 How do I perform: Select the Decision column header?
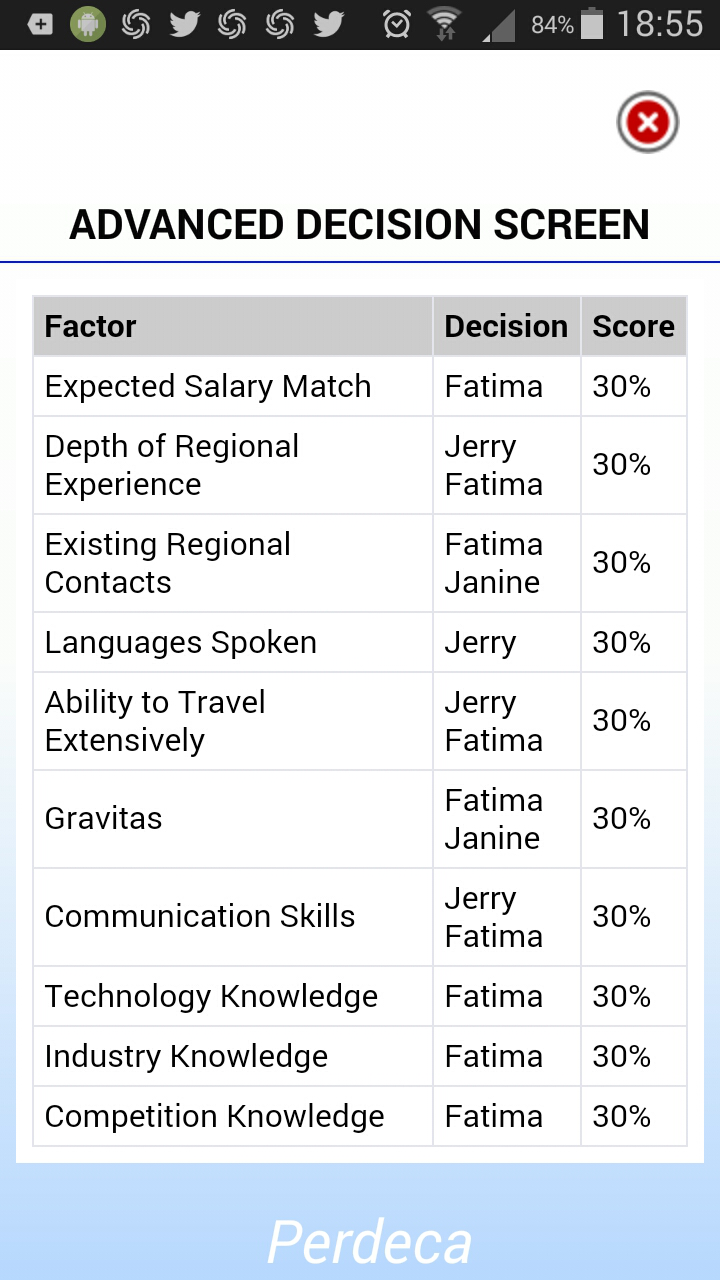coord(505,326)
